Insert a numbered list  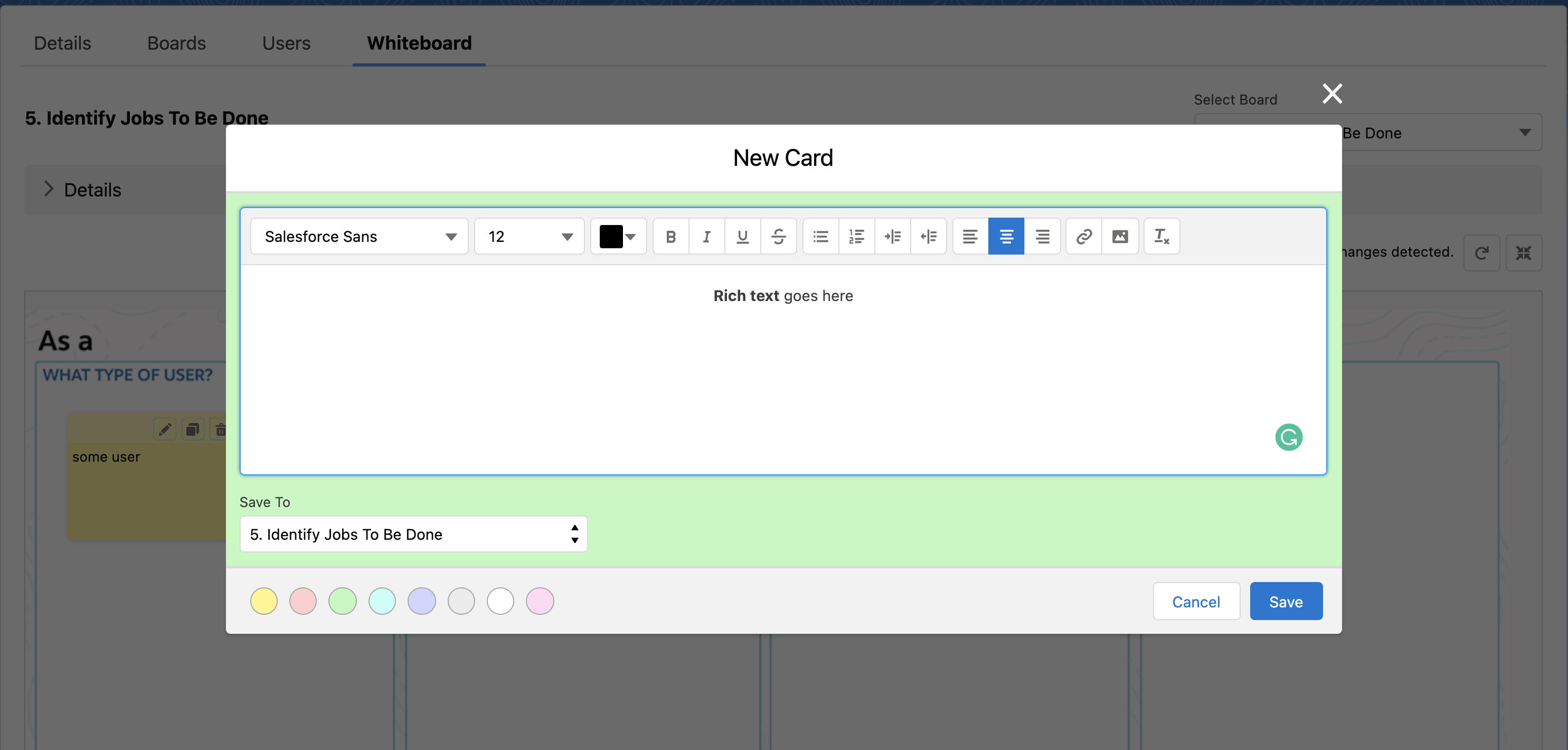856,236
